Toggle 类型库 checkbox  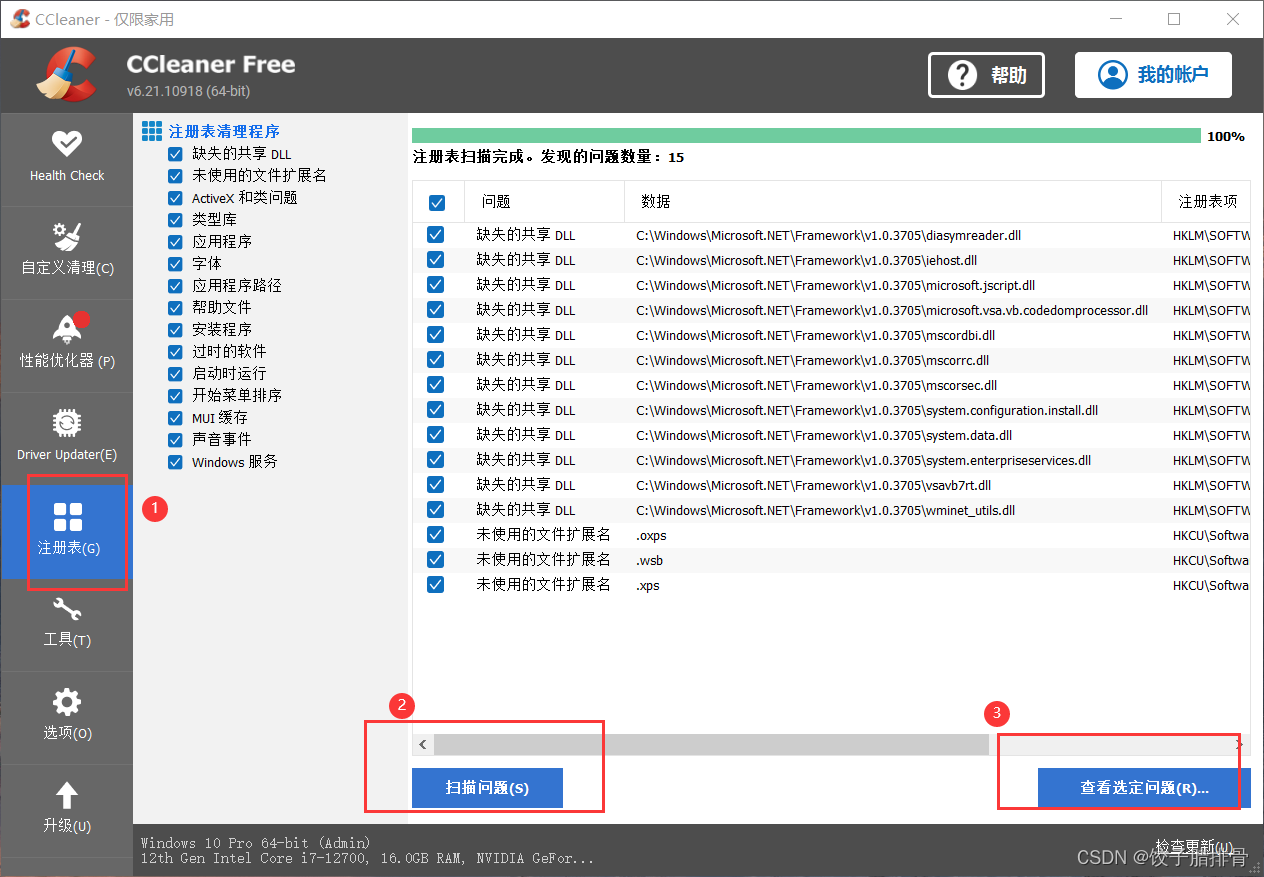(175, 220)
